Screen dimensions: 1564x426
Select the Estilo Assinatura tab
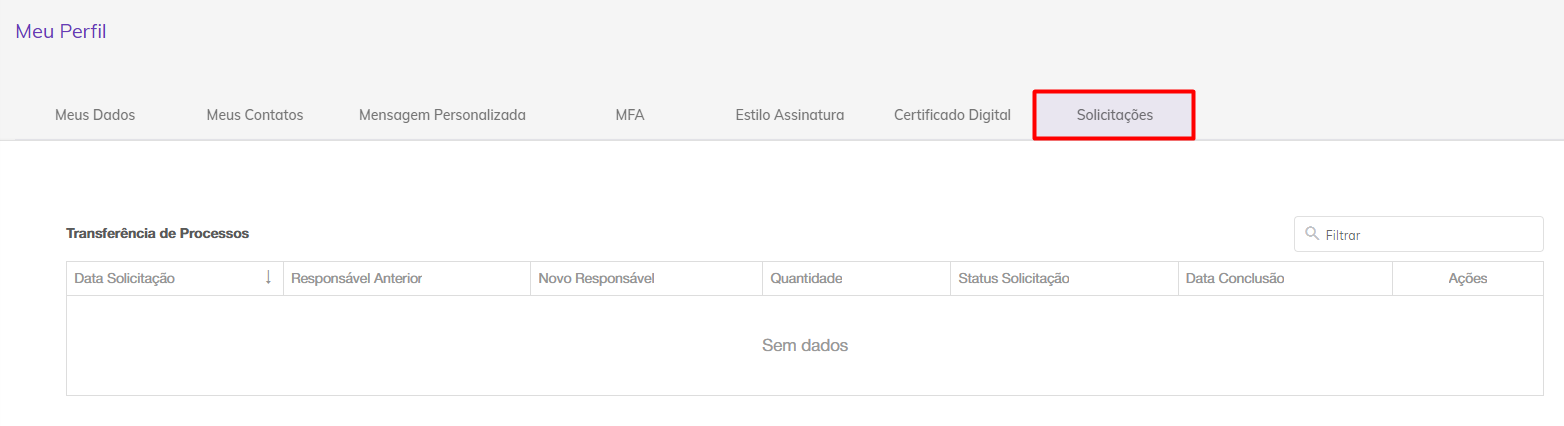tap(790, 115)
